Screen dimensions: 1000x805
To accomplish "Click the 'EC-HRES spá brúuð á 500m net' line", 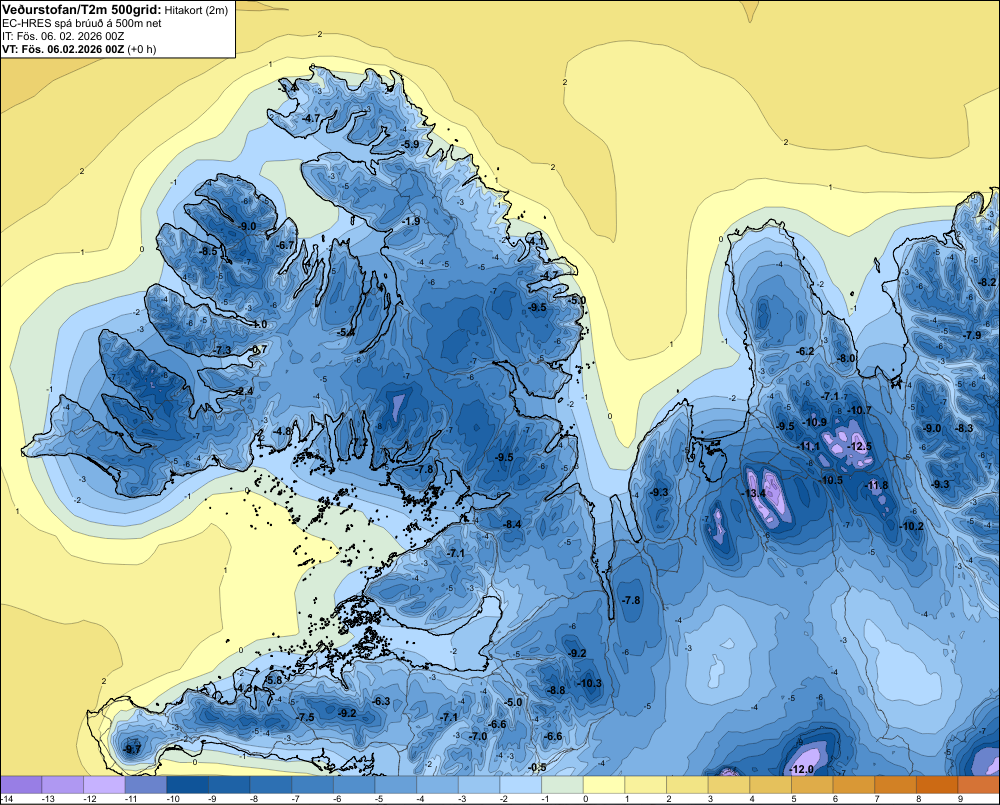I will [x=82, y=23].
